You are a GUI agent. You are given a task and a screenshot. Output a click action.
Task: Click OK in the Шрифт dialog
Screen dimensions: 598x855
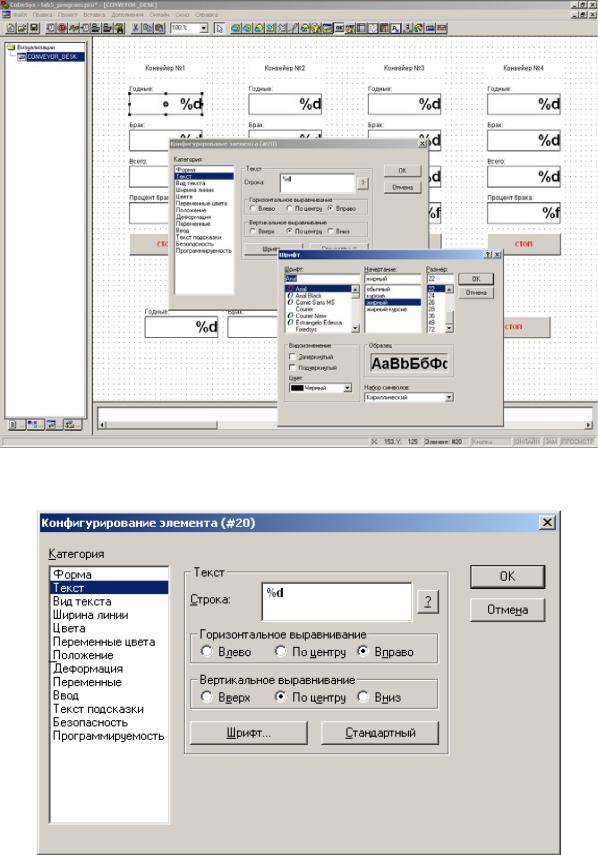click(476, 279)
